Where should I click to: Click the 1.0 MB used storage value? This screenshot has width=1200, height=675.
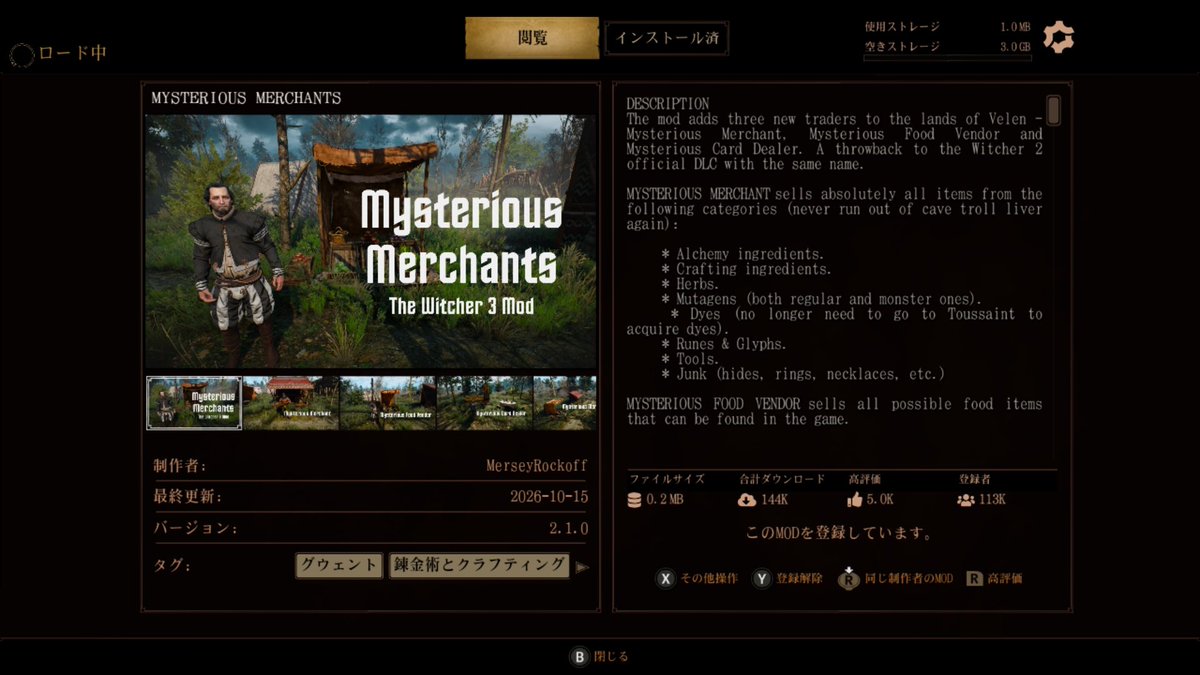click(x=1014, y=27)
